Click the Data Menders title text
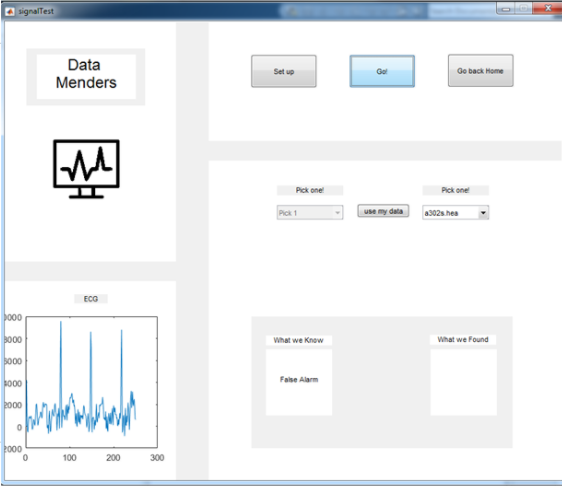Image resolution: width=562 pixels, height=486 pixels. (86, 74)
